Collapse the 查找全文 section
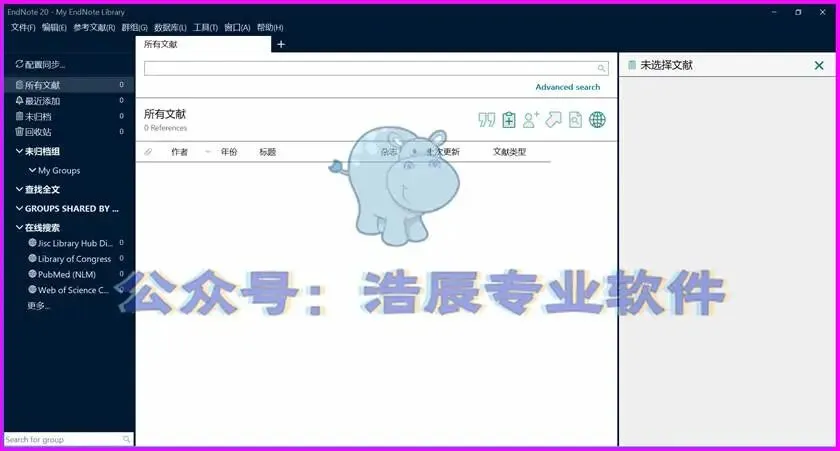The image size is (840, 451). pyautogui.click(x=19, y=190)
